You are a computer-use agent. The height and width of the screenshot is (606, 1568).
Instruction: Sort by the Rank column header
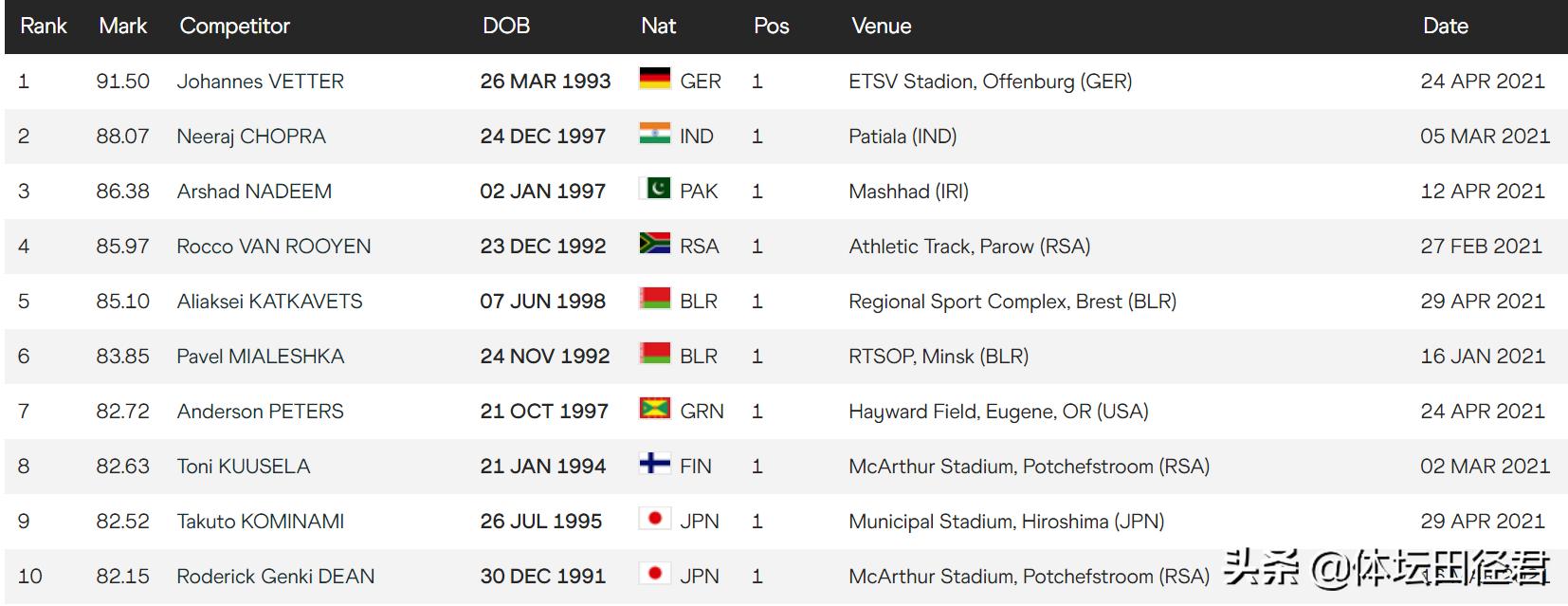coord(44,26)
